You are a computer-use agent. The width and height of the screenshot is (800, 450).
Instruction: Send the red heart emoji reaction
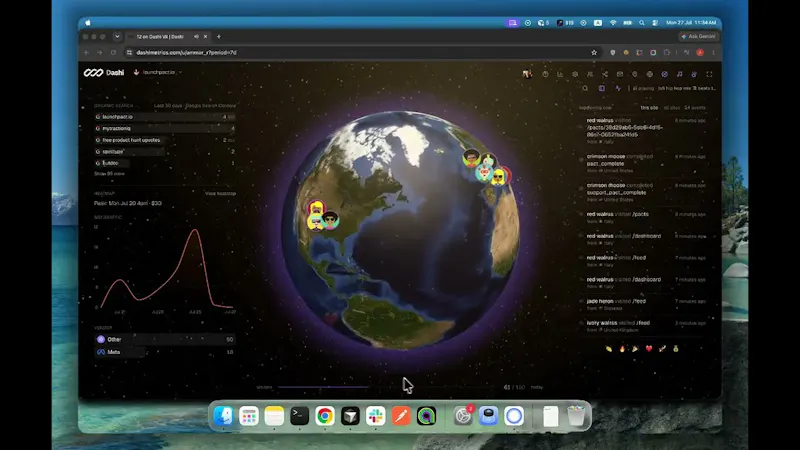coord(649,349)
